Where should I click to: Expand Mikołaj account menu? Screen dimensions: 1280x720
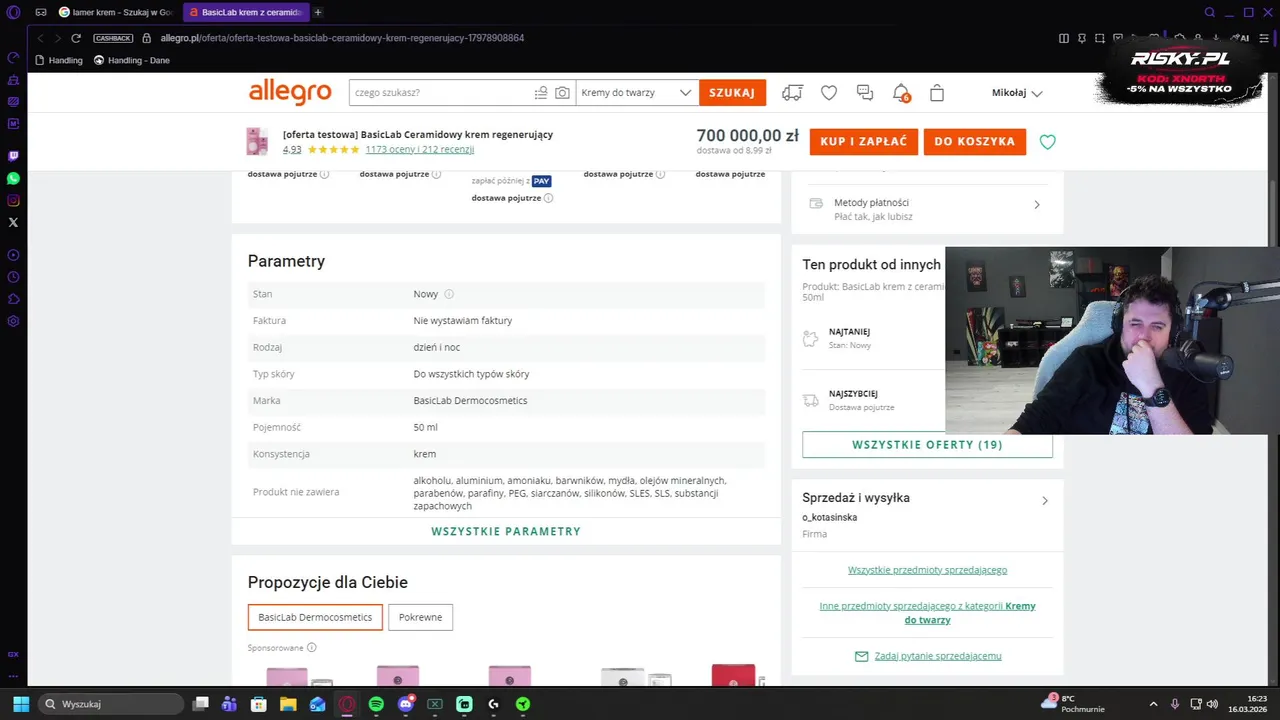[x=1017, y=93]
